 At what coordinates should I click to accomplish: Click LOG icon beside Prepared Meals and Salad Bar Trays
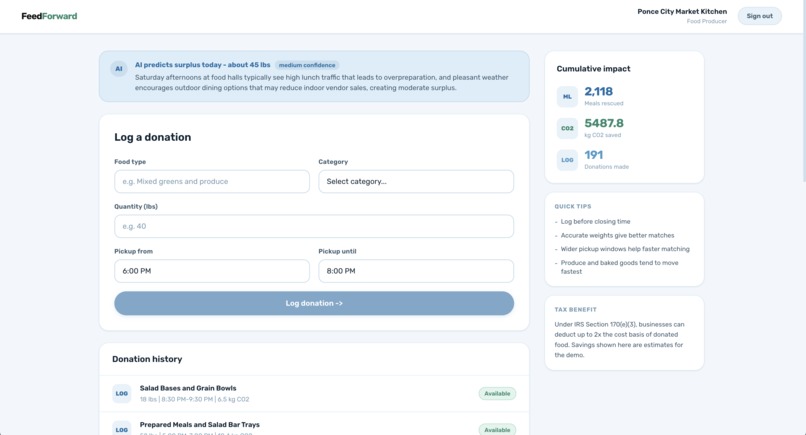click(122, 429)
